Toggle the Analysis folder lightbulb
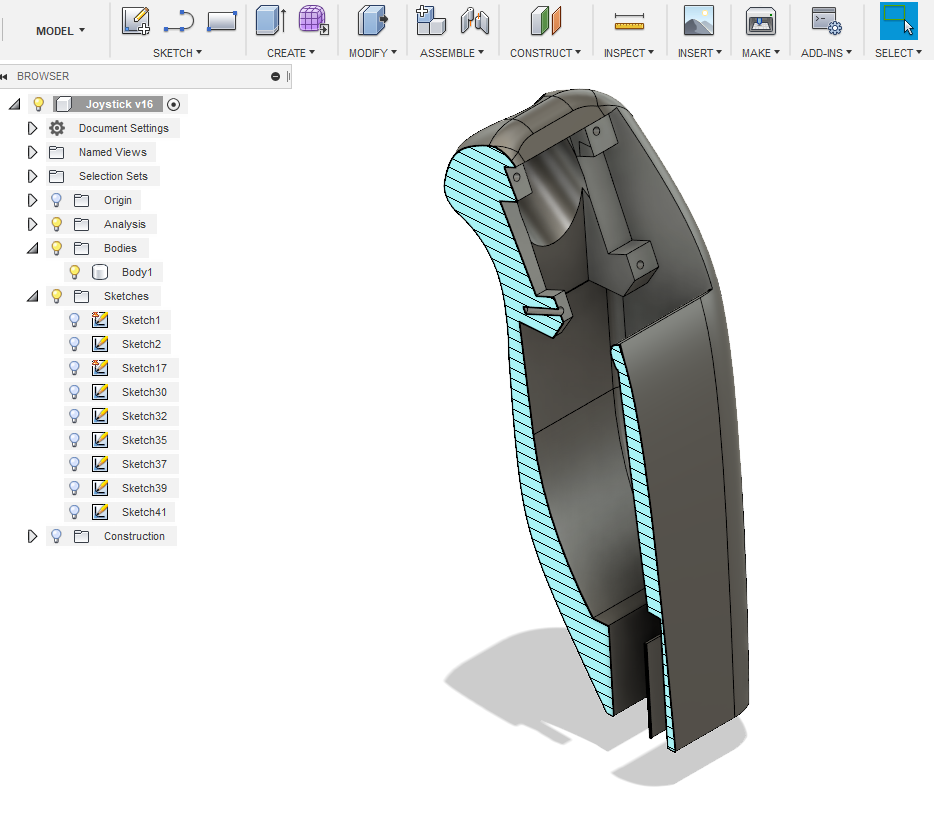 [57, 224]
